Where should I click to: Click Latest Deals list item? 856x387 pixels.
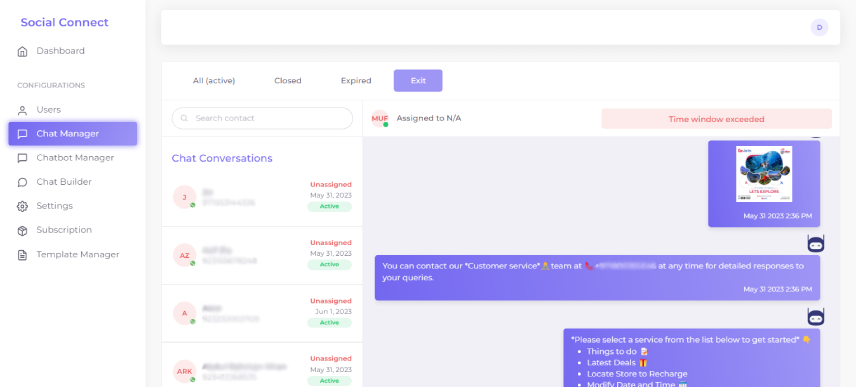(616, 362)
